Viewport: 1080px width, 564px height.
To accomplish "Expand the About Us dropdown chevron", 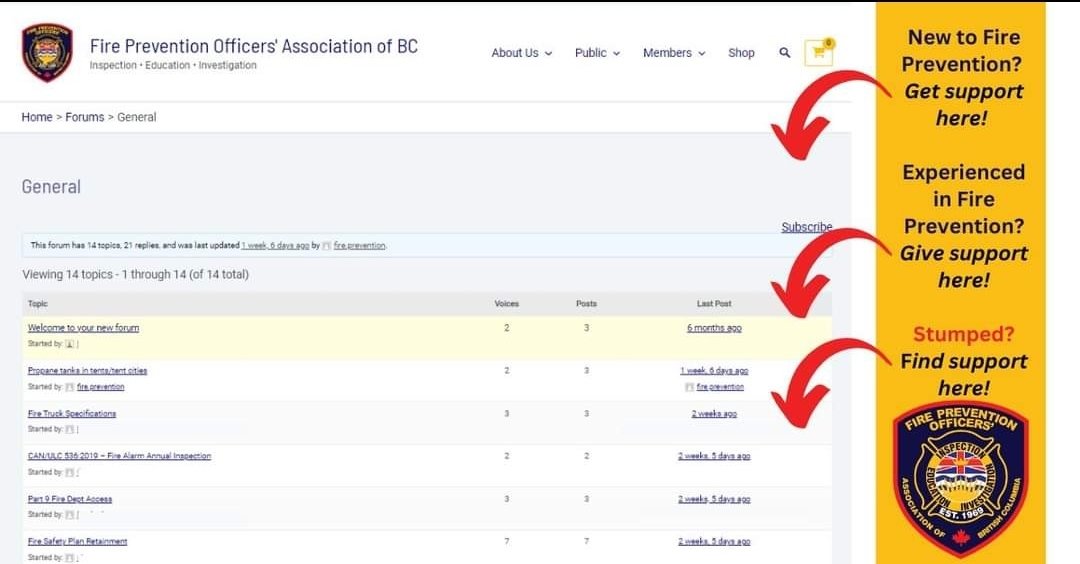I will pyautogui.click(x=548, y=53).
